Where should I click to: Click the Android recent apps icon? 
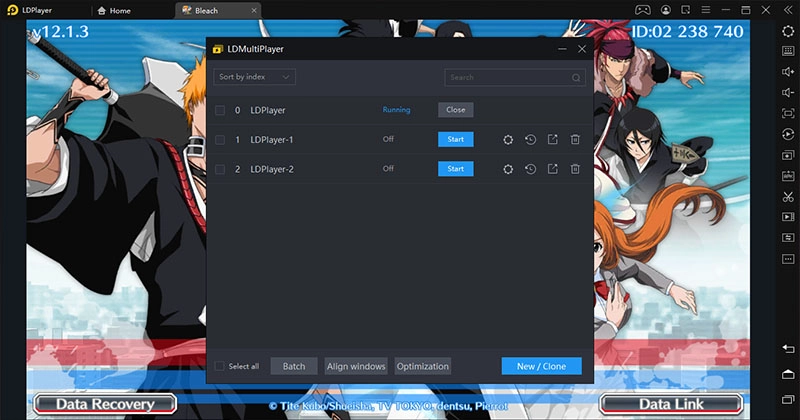pos(788,399)
